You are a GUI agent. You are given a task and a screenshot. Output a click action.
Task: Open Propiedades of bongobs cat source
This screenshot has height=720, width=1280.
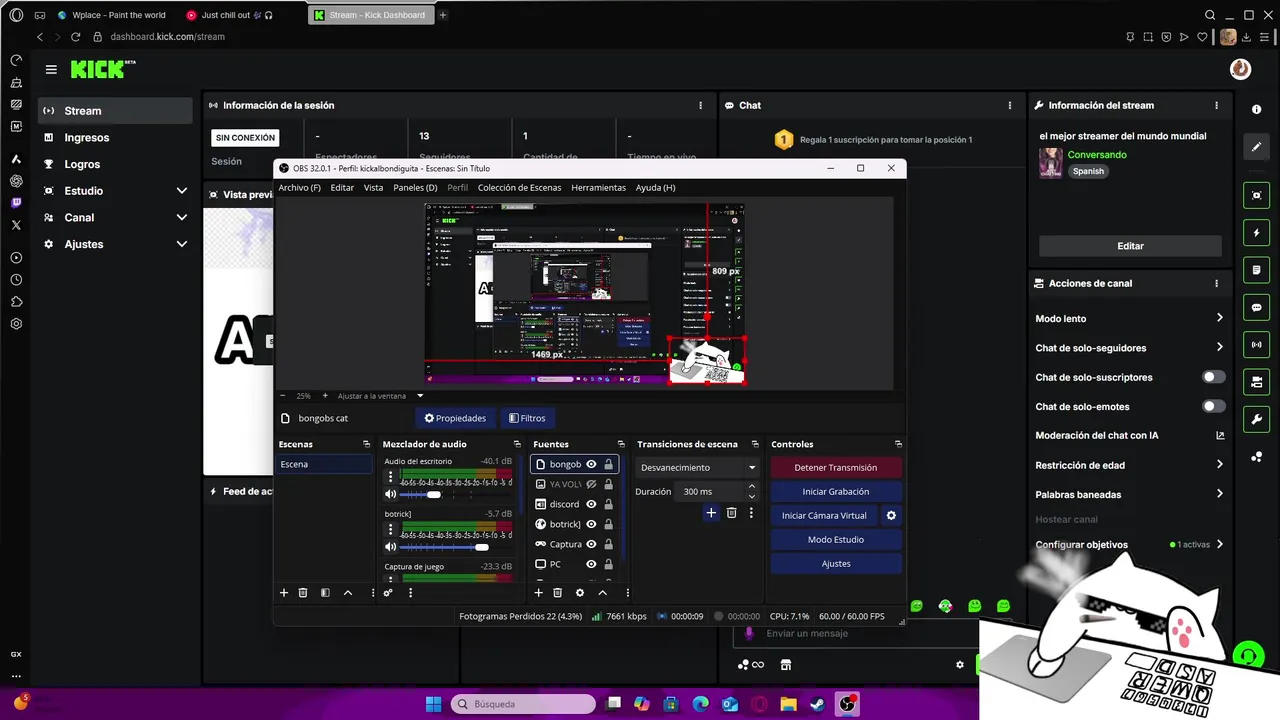click(x=455, y=418)
